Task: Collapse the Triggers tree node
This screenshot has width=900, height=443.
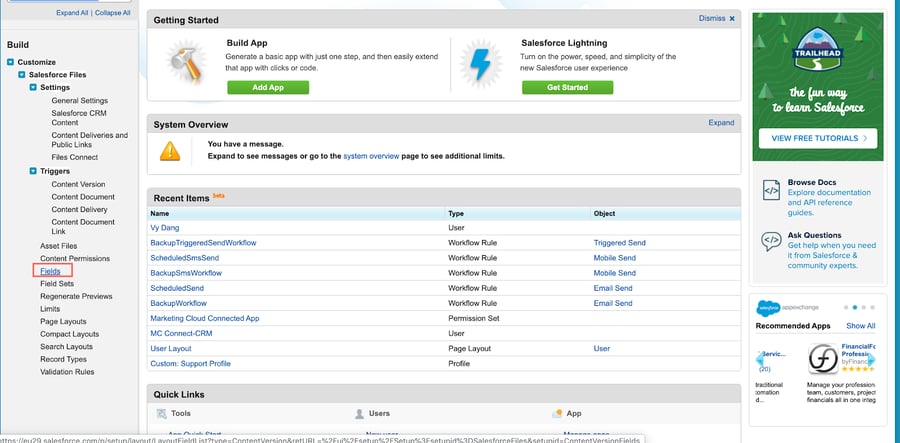Action: (33, 171)
